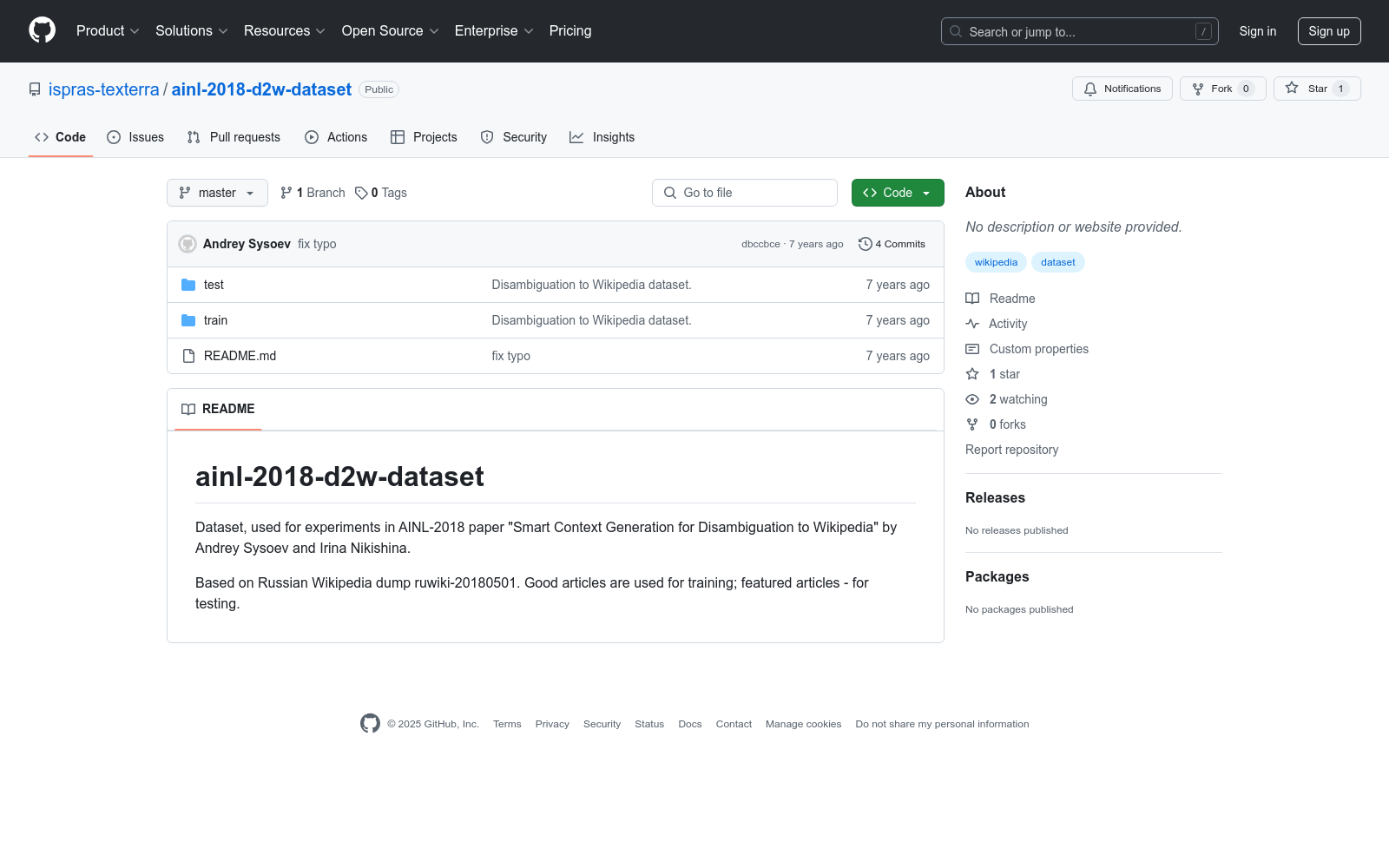Open the green Code dropdown
The width and height of the screenshot is (1389, 868).
click(x=898, y=193)
